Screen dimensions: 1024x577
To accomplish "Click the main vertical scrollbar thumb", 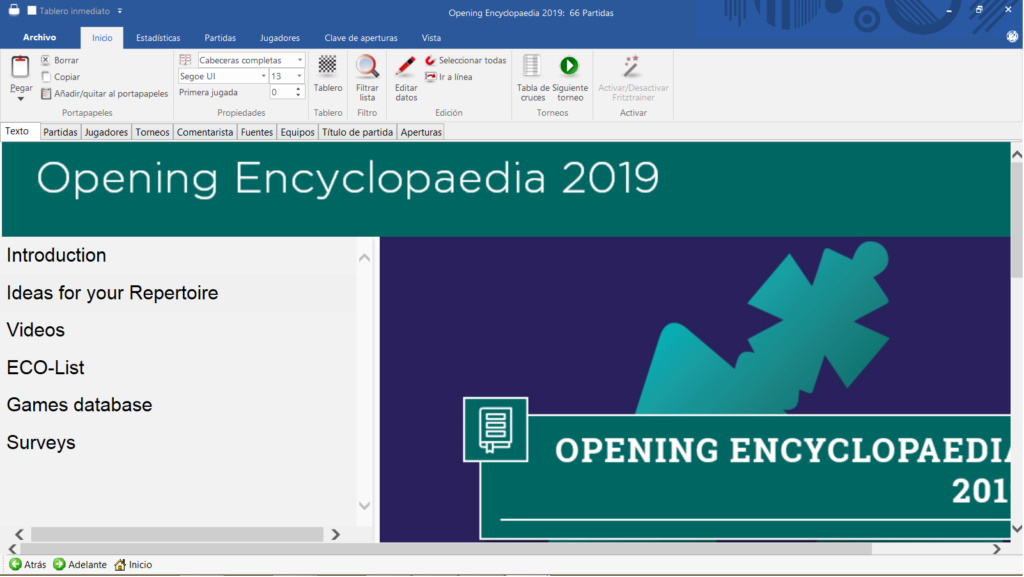I will [x=1017, y=220].
